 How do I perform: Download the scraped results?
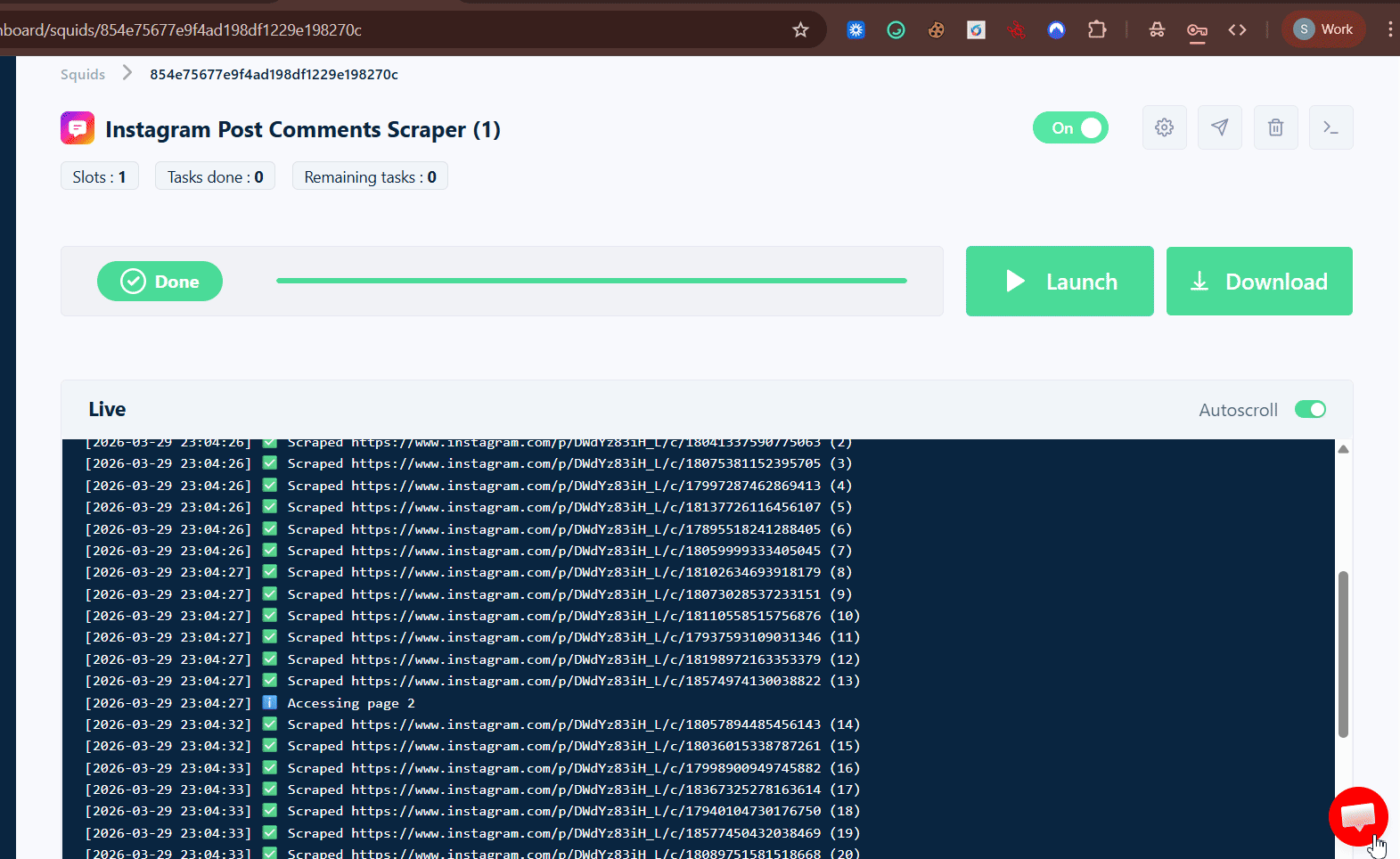(x=1258, y=282)
